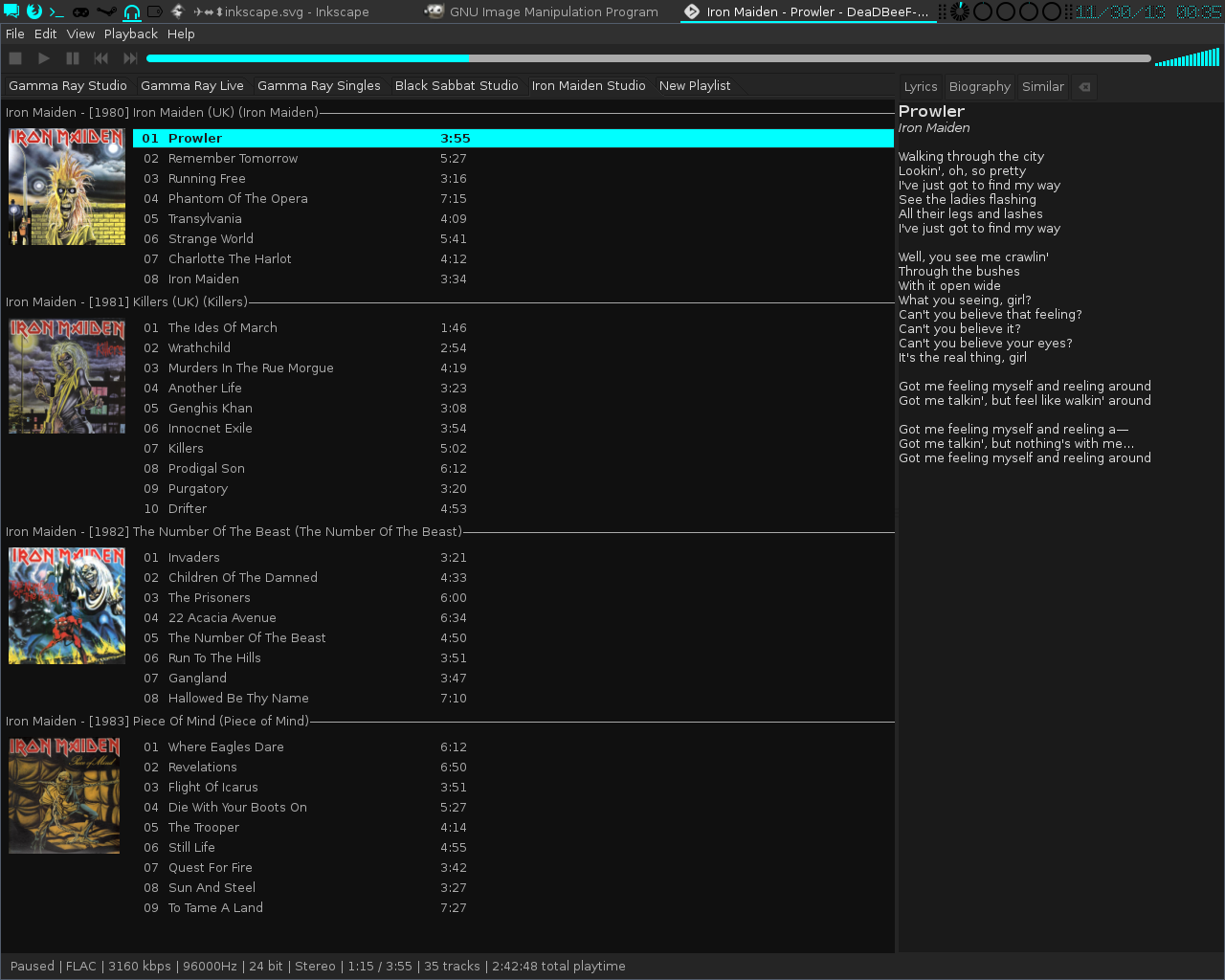Image resolution: width=1225 pixels, height=980 pixels.
Task: Select track Flight Of Icarus
Action: coord(513,787)
